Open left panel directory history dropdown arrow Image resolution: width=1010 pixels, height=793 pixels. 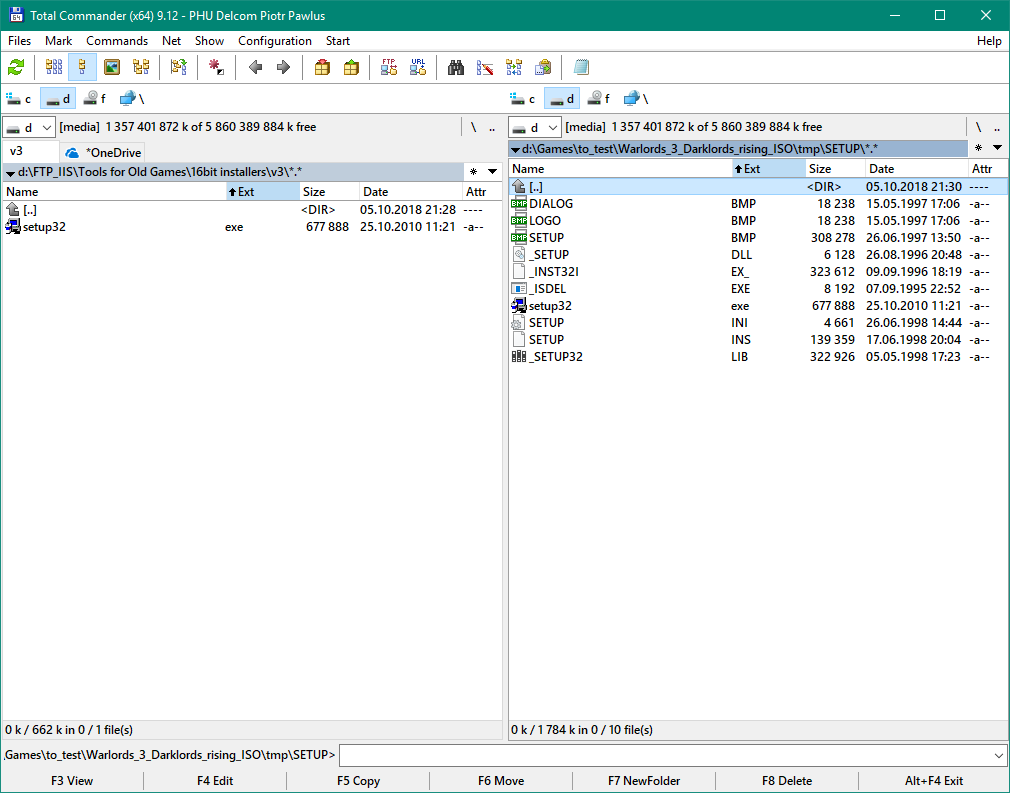pos(493,172)
